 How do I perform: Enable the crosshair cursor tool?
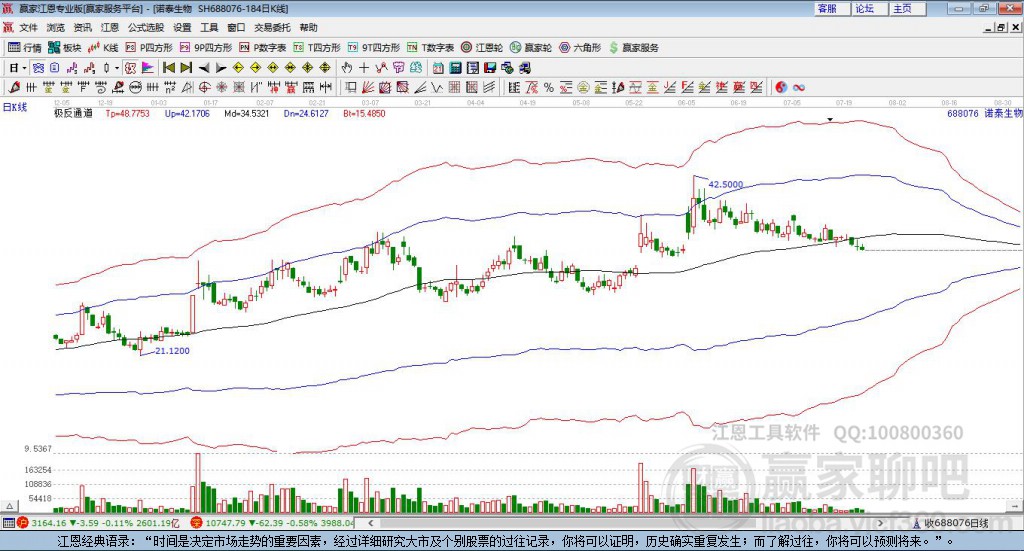point(364,68)
